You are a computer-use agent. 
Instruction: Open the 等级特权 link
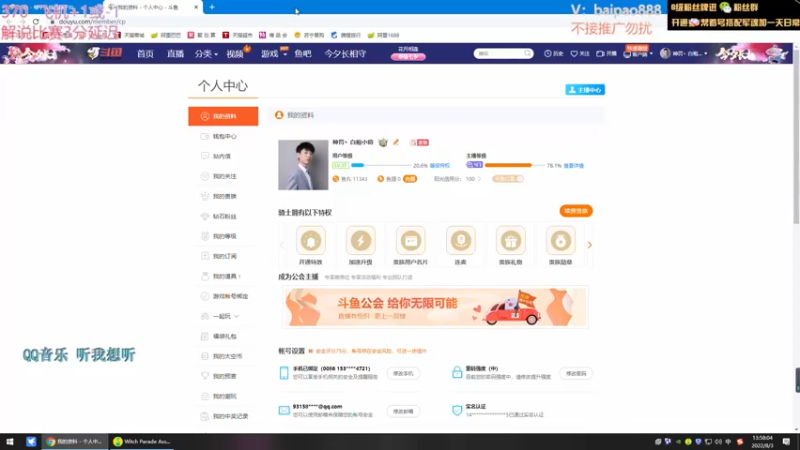440,166
